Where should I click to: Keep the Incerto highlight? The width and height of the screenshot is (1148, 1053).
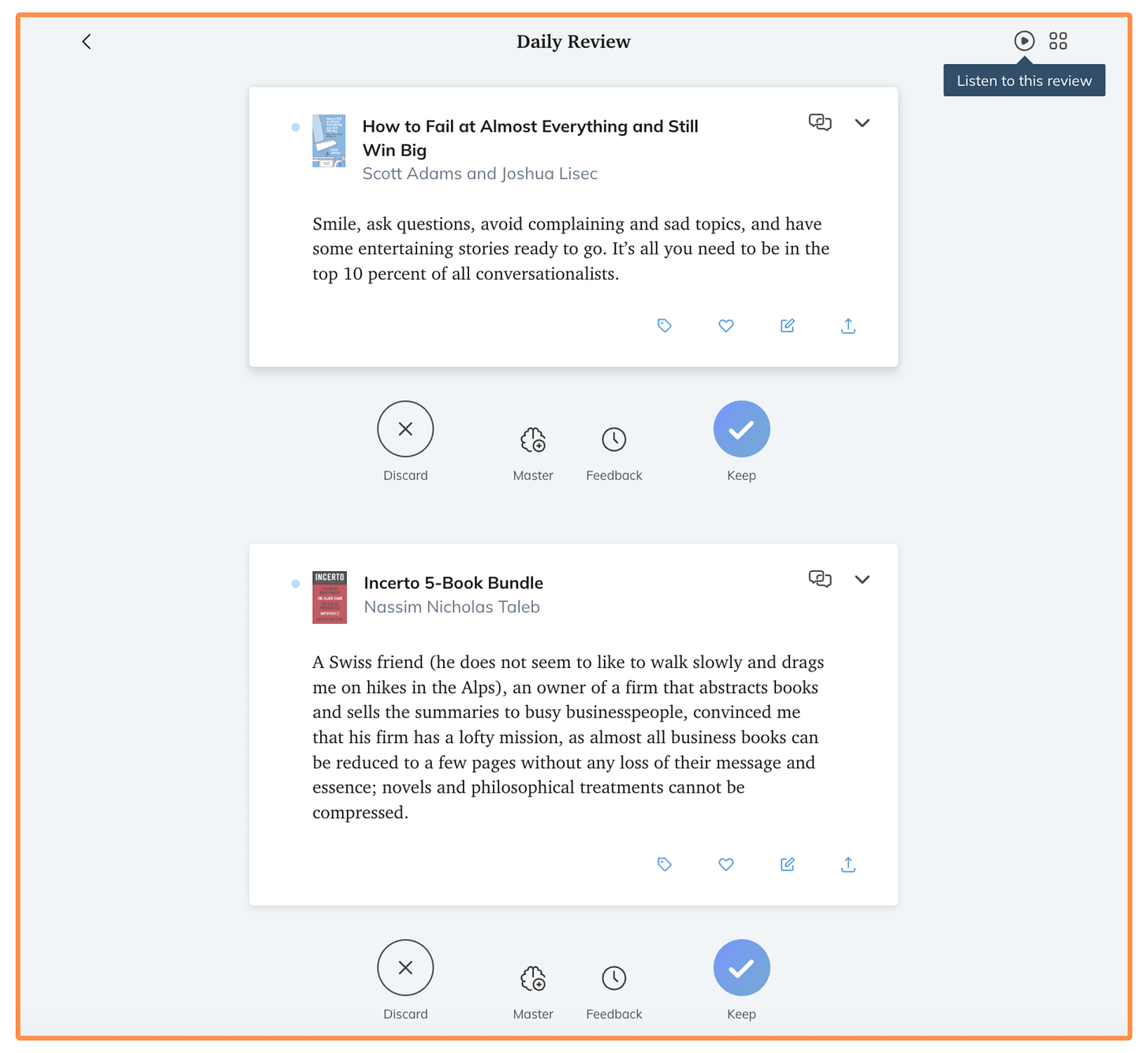click(x=741, y=968)
